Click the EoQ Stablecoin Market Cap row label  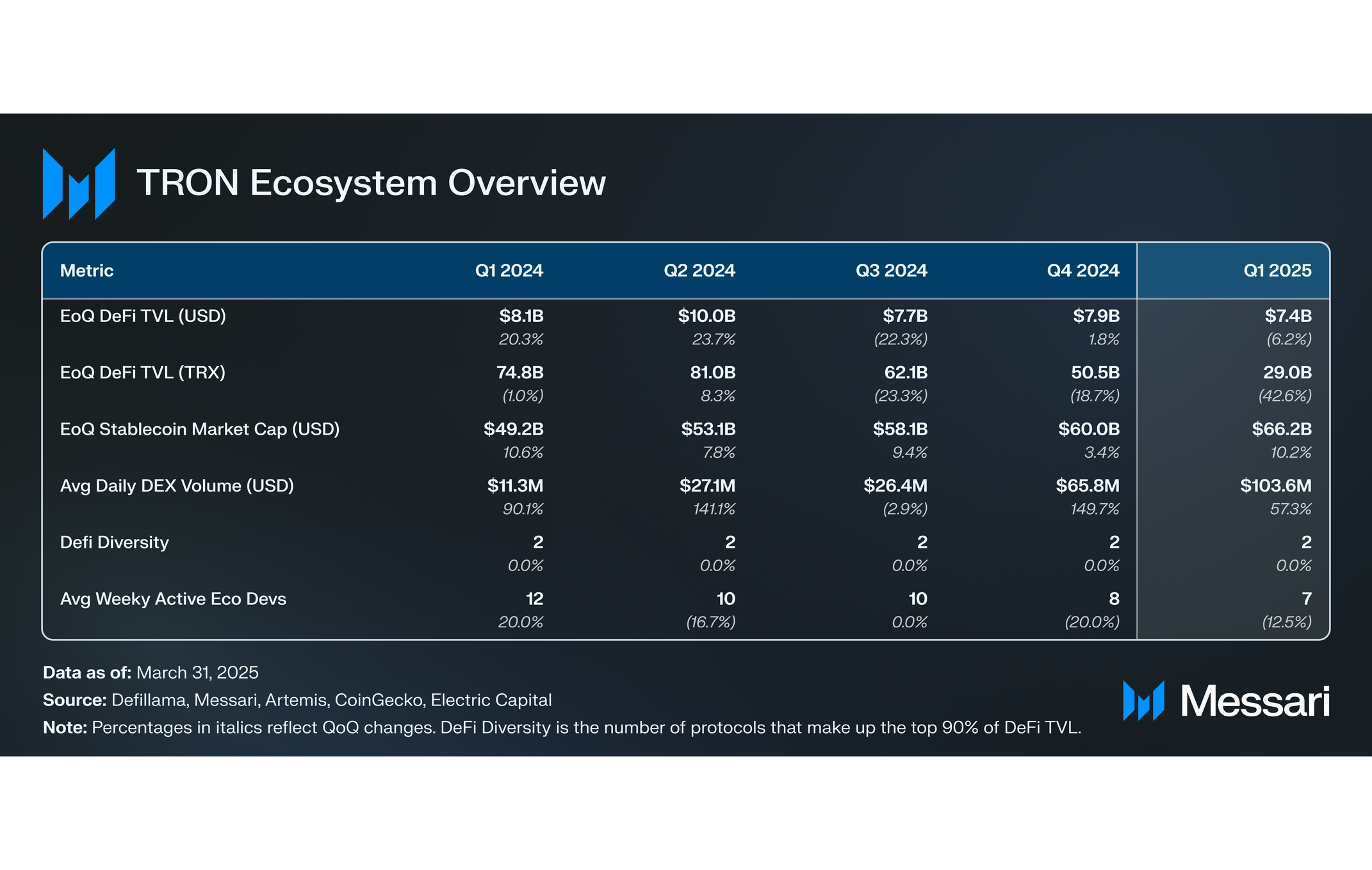(200, 429)
